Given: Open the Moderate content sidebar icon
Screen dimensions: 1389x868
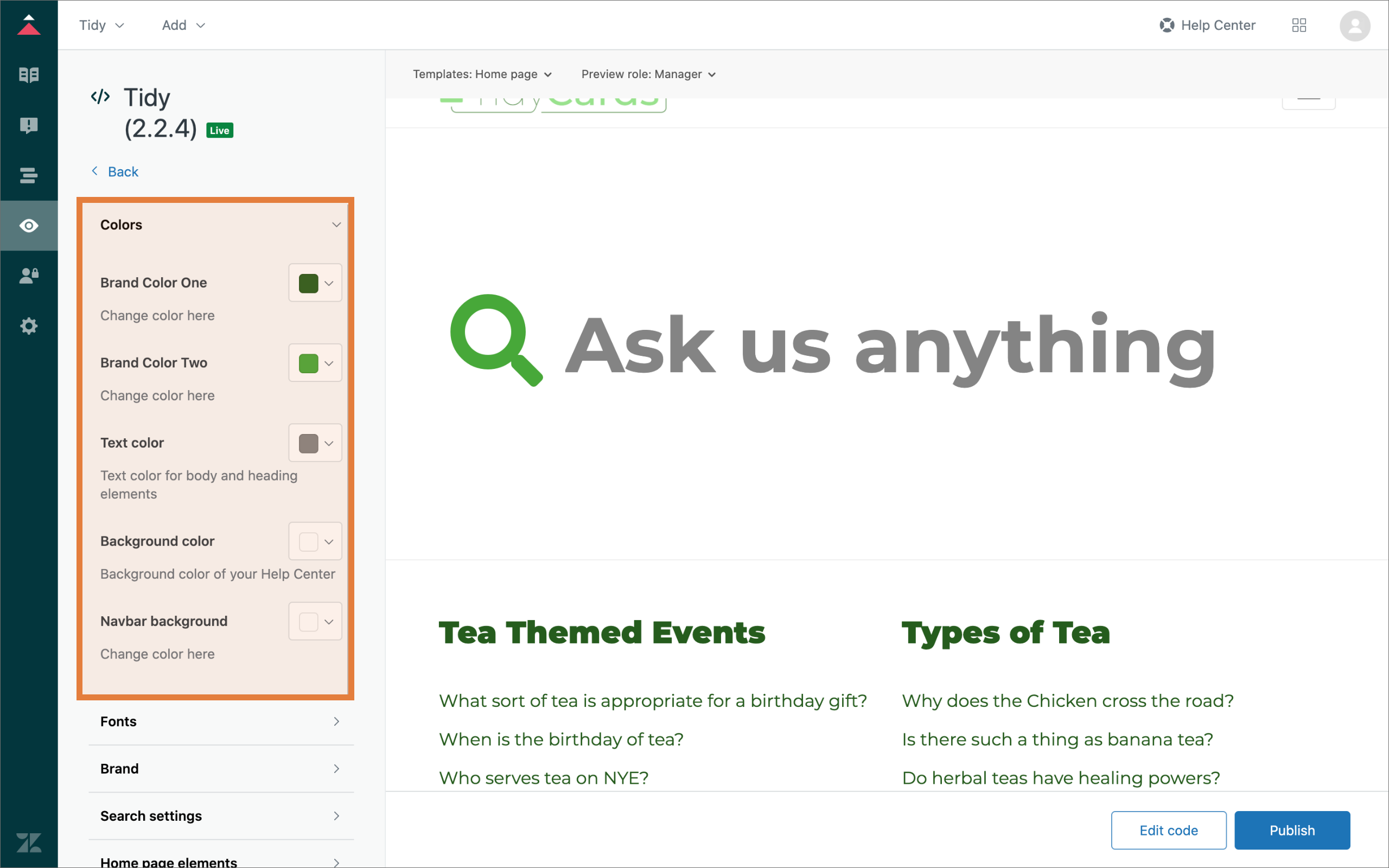Looking at the screenshot, I should [29, 125].
